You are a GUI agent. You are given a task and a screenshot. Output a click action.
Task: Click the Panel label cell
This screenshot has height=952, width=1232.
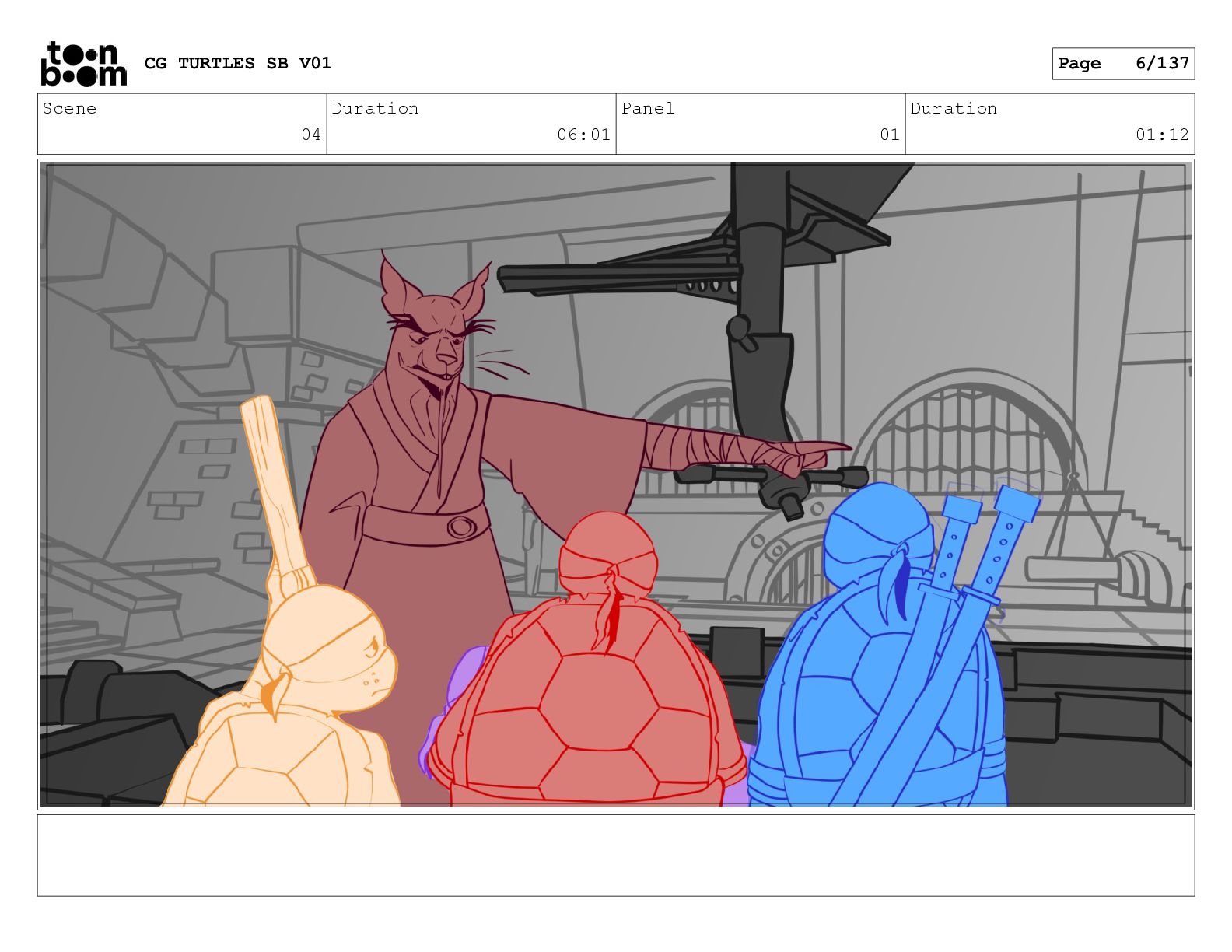tap(761, 124)
